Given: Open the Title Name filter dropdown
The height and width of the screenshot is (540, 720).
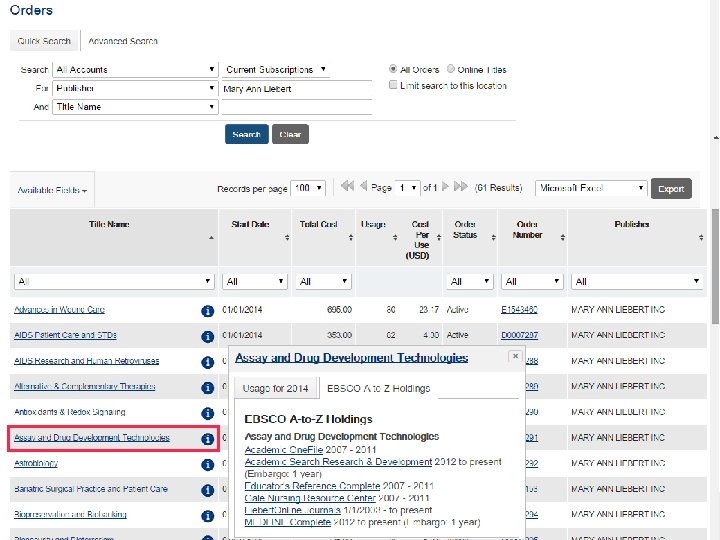Looking at the screenshot, I should (x=114, y=281).
